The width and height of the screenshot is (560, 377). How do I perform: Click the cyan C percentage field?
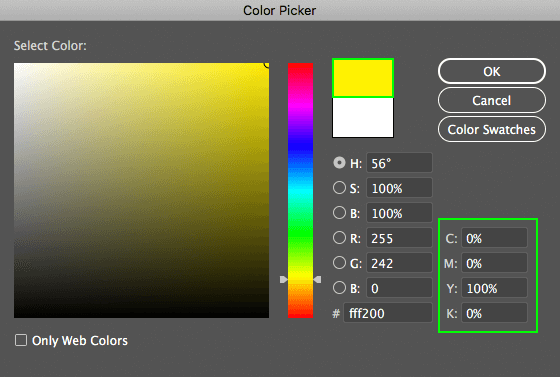coord(494,238)
